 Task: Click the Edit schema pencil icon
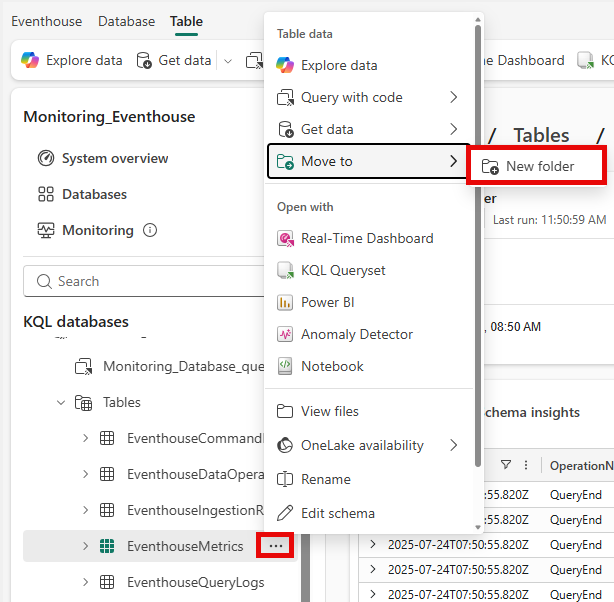pos(285,513)
